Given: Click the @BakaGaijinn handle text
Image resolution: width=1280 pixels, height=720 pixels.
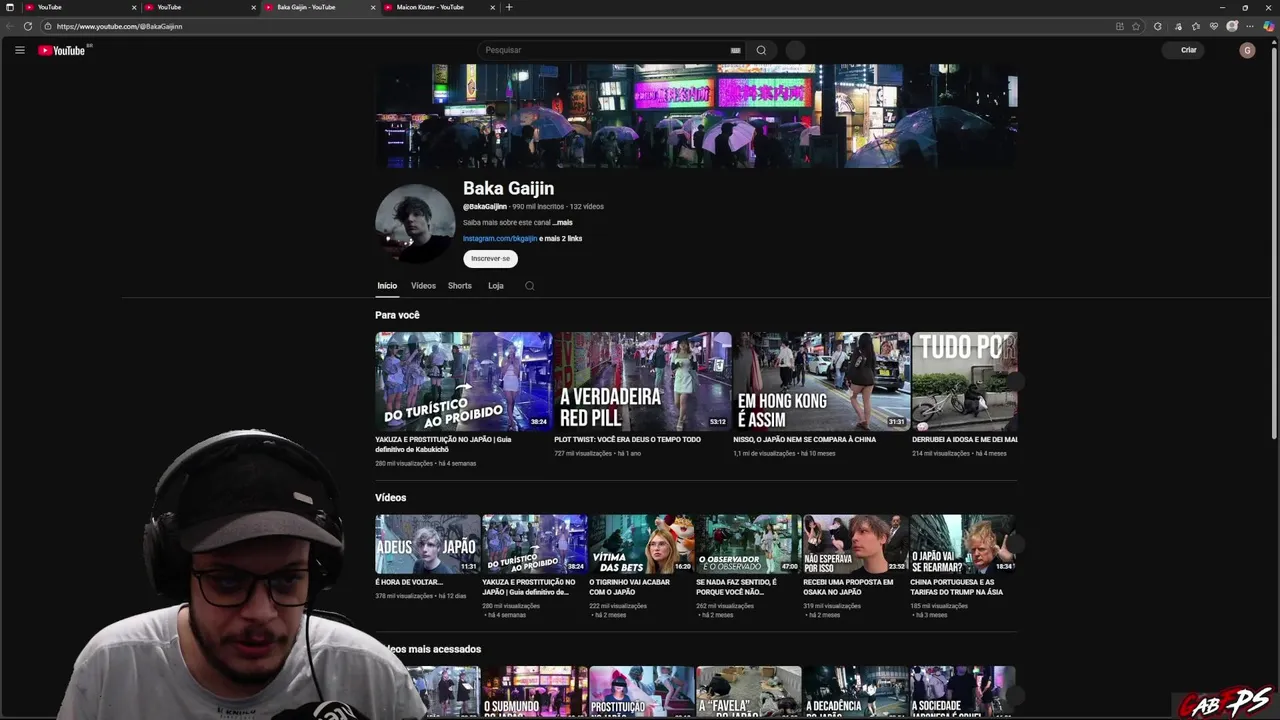Looking at the screenshot, I should pyautogui.click(x=485, y=206).
